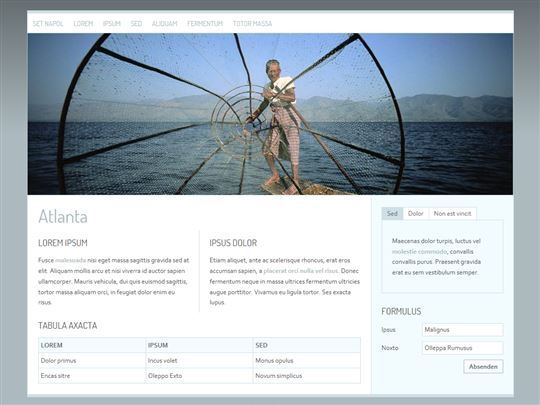Follow the placerat orci nulla vel risus link
This screenshot has width=540, height=405.
[301, 271]
